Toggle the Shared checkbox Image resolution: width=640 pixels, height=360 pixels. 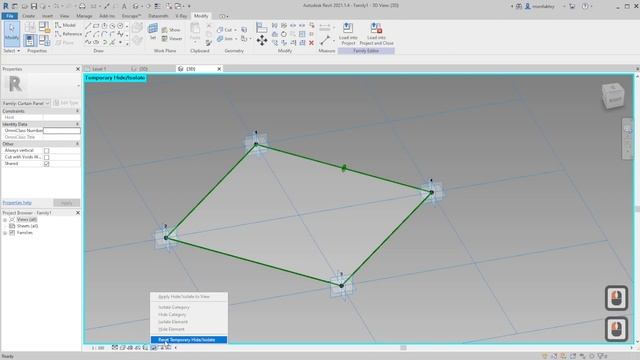click(47, 164)
